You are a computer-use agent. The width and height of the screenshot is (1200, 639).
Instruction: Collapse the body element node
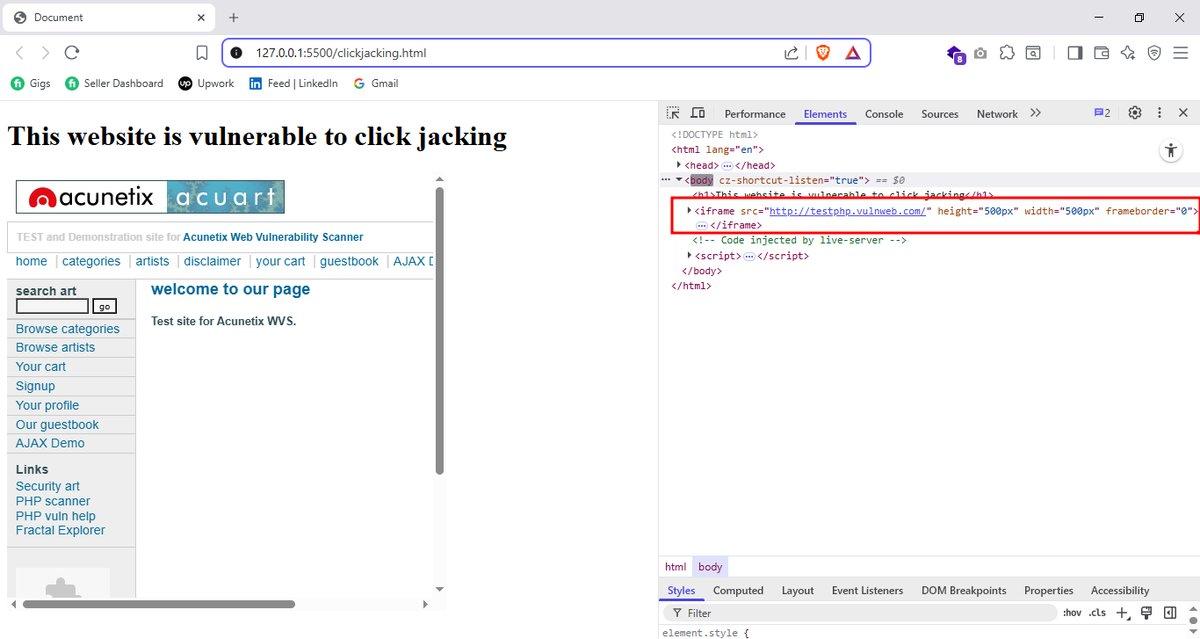point(680,180)
